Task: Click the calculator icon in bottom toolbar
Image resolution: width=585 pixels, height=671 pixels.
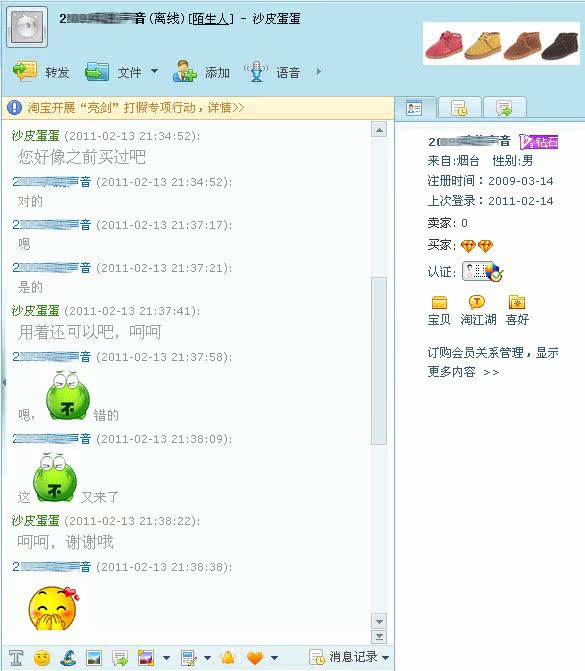Action: click(x=189, y=658)
